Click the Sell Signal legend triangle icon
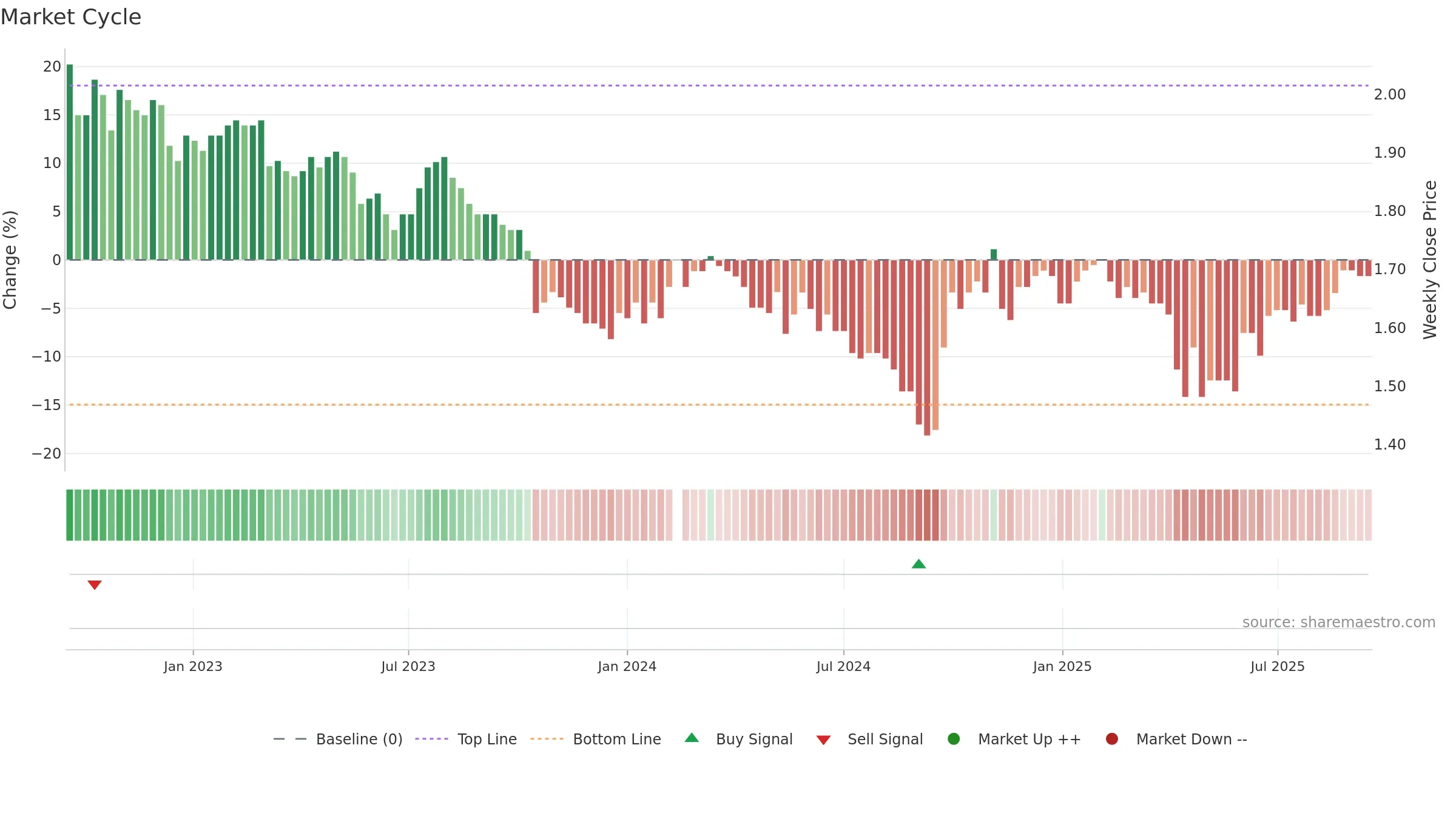 click(823, 740)
